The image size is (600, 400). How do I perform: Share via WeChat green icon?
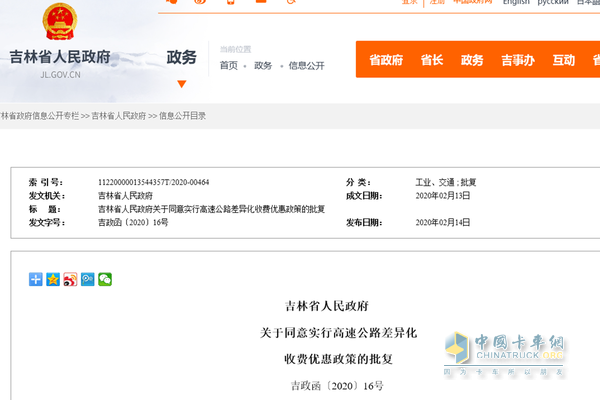(x=104, y=279)
